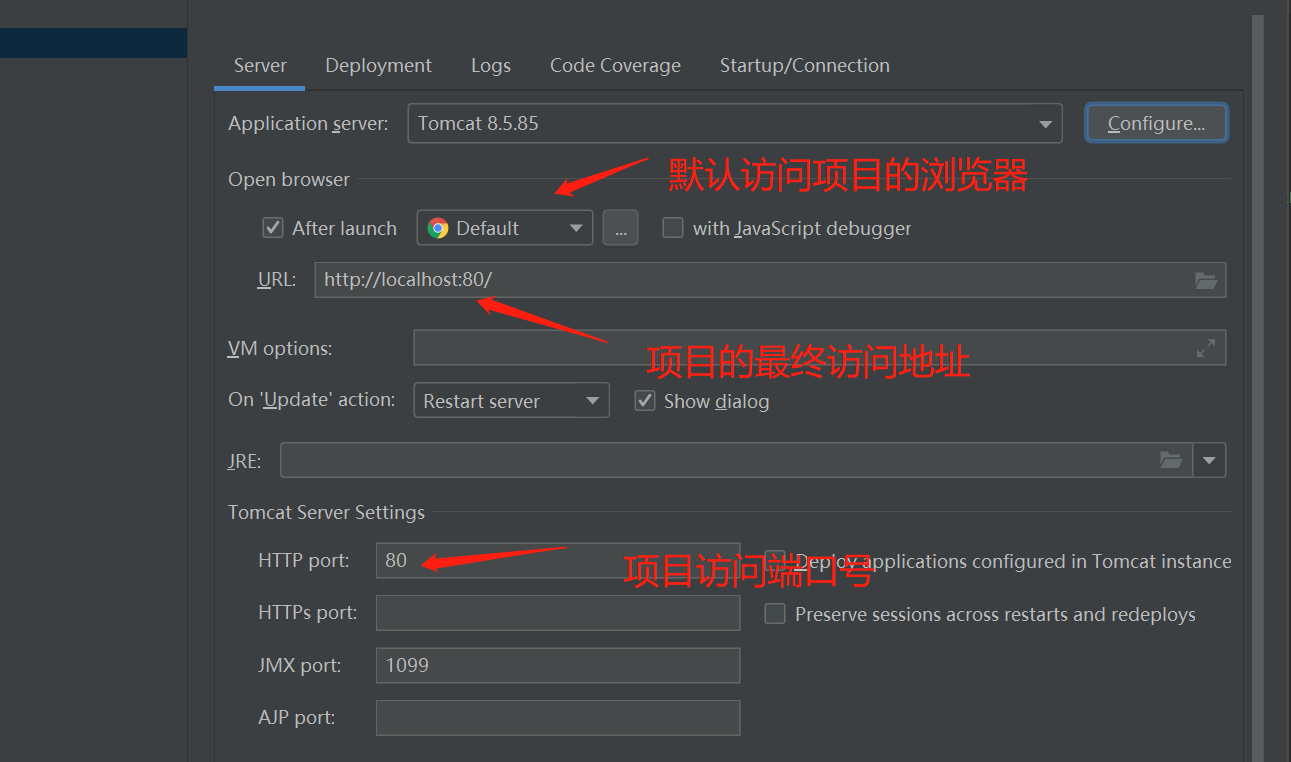1291x762 pixels.
Task: Browse for a JRE folder
Action: 1171,460
